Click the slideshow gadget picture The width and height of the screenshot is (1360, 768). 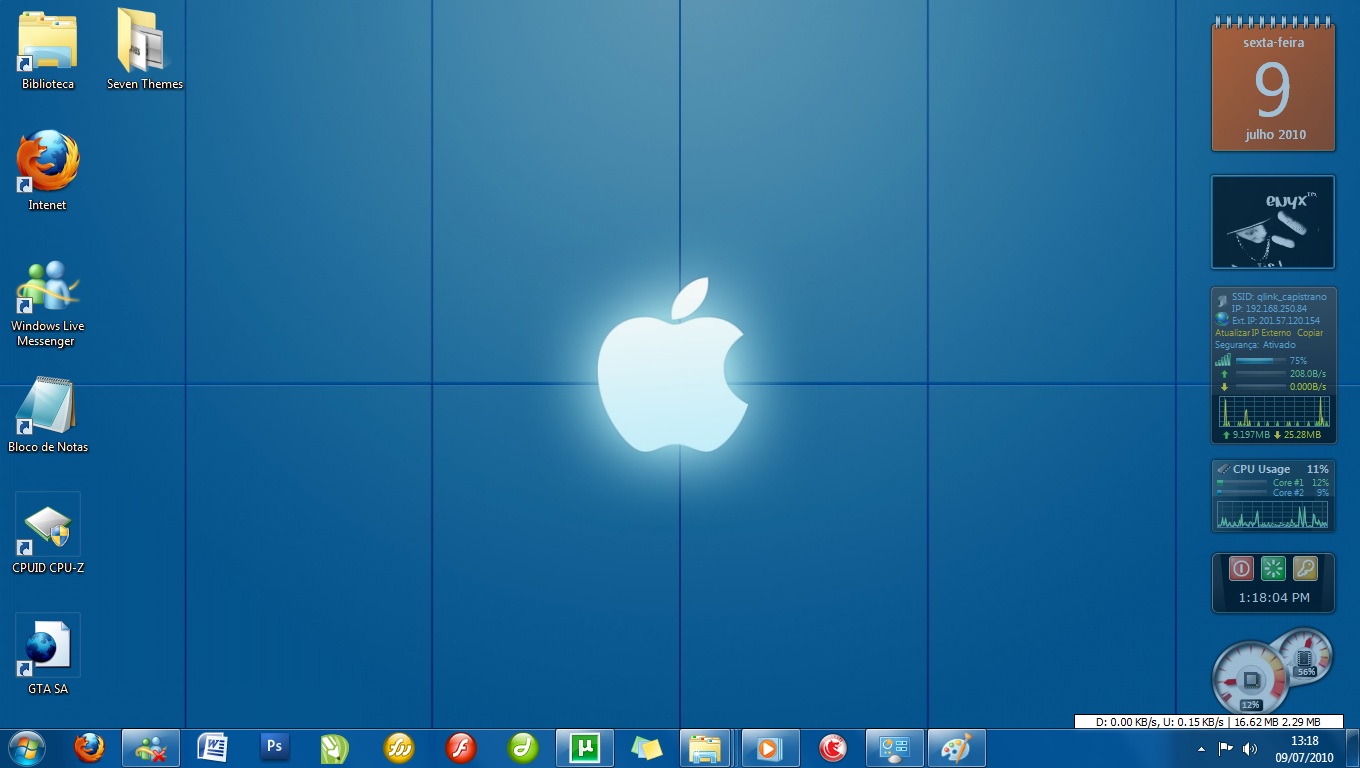[1273, 223]
